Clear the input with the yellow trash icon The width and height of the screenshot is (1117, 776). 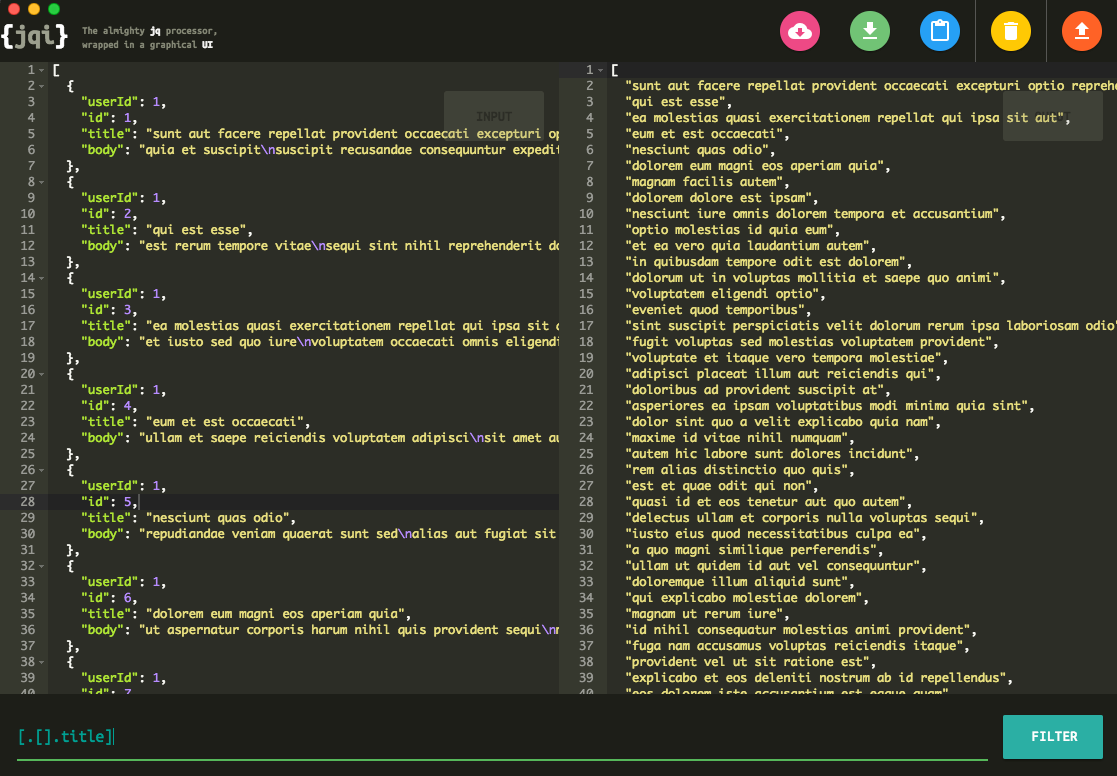pyautogui.click(x=1011, y=31)
